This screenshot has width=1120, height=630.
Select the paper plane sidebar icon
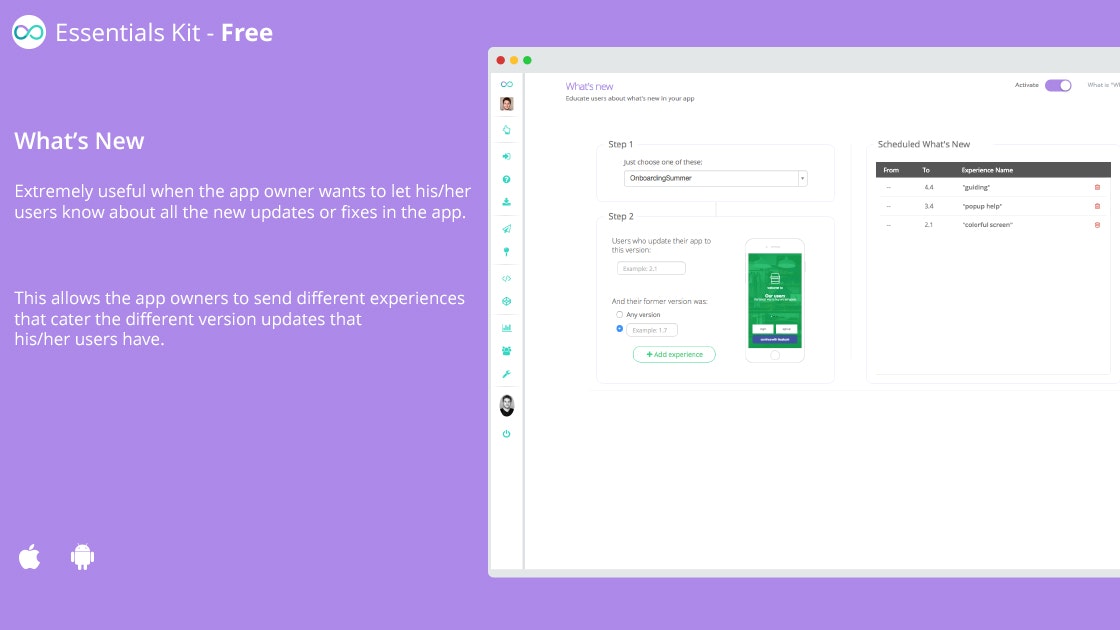point(506,229)
